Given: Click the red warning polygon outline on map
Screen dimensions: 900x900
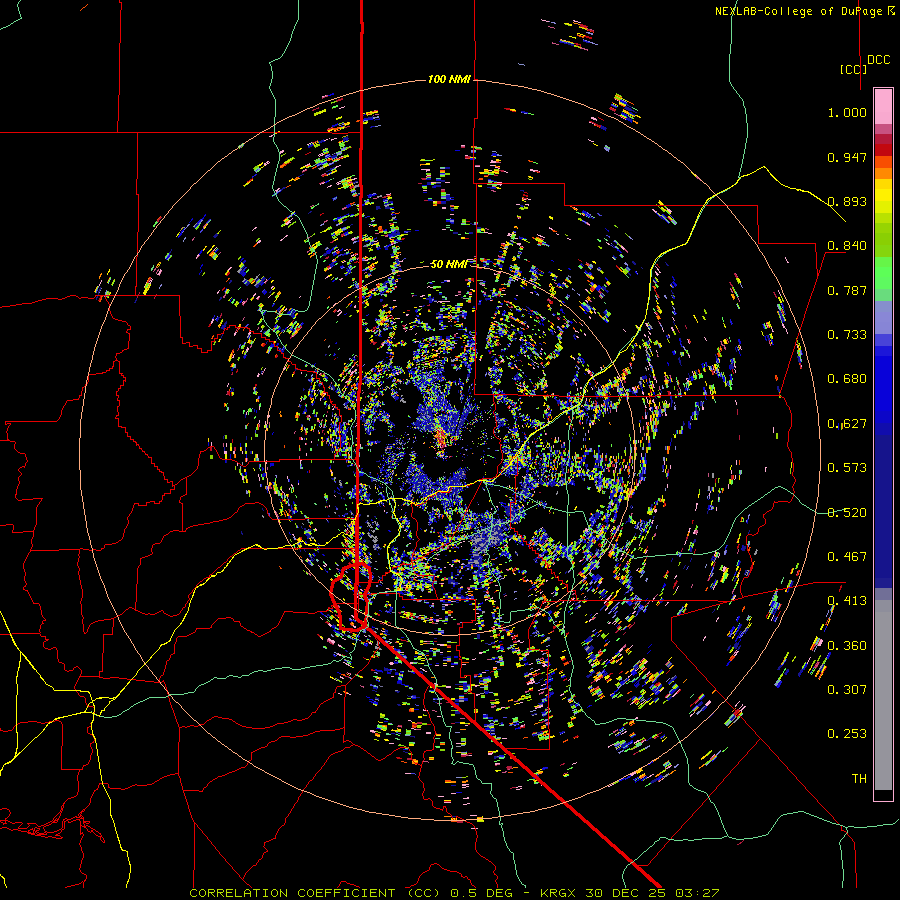Looking at the screenshot, I should 350,597.
